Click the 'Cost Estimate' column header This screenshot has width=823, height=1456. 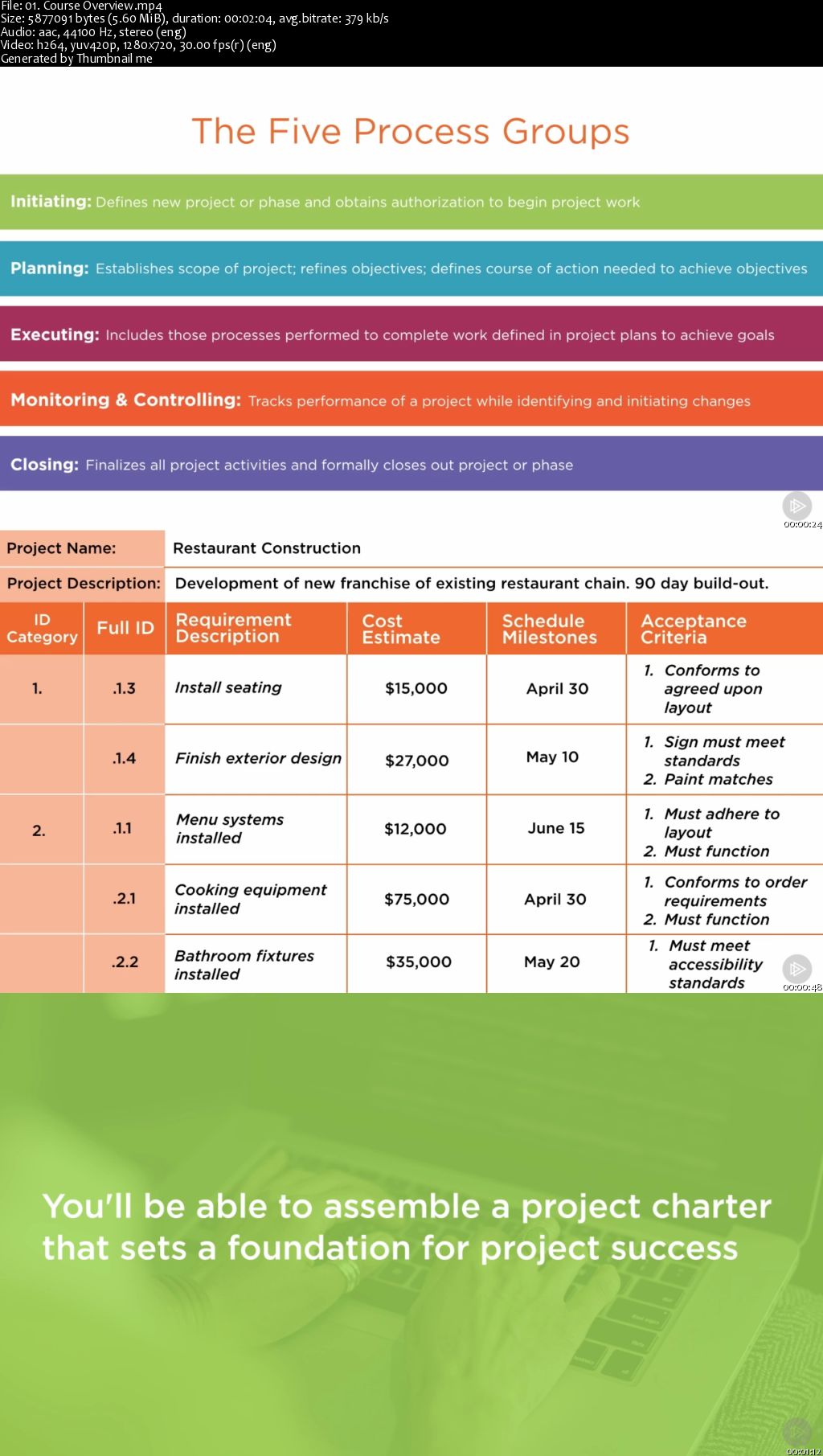pyautogui.click(x=417, y=629)
